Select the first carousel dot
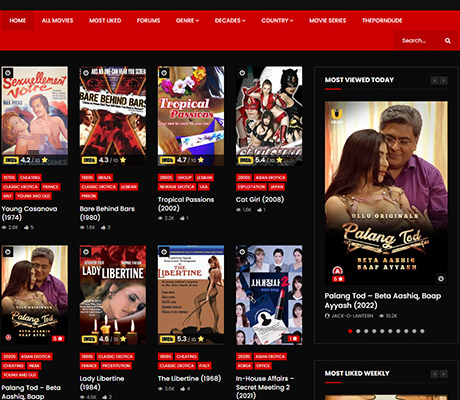Screen dimensions: 460x400 tap(350, 331)
